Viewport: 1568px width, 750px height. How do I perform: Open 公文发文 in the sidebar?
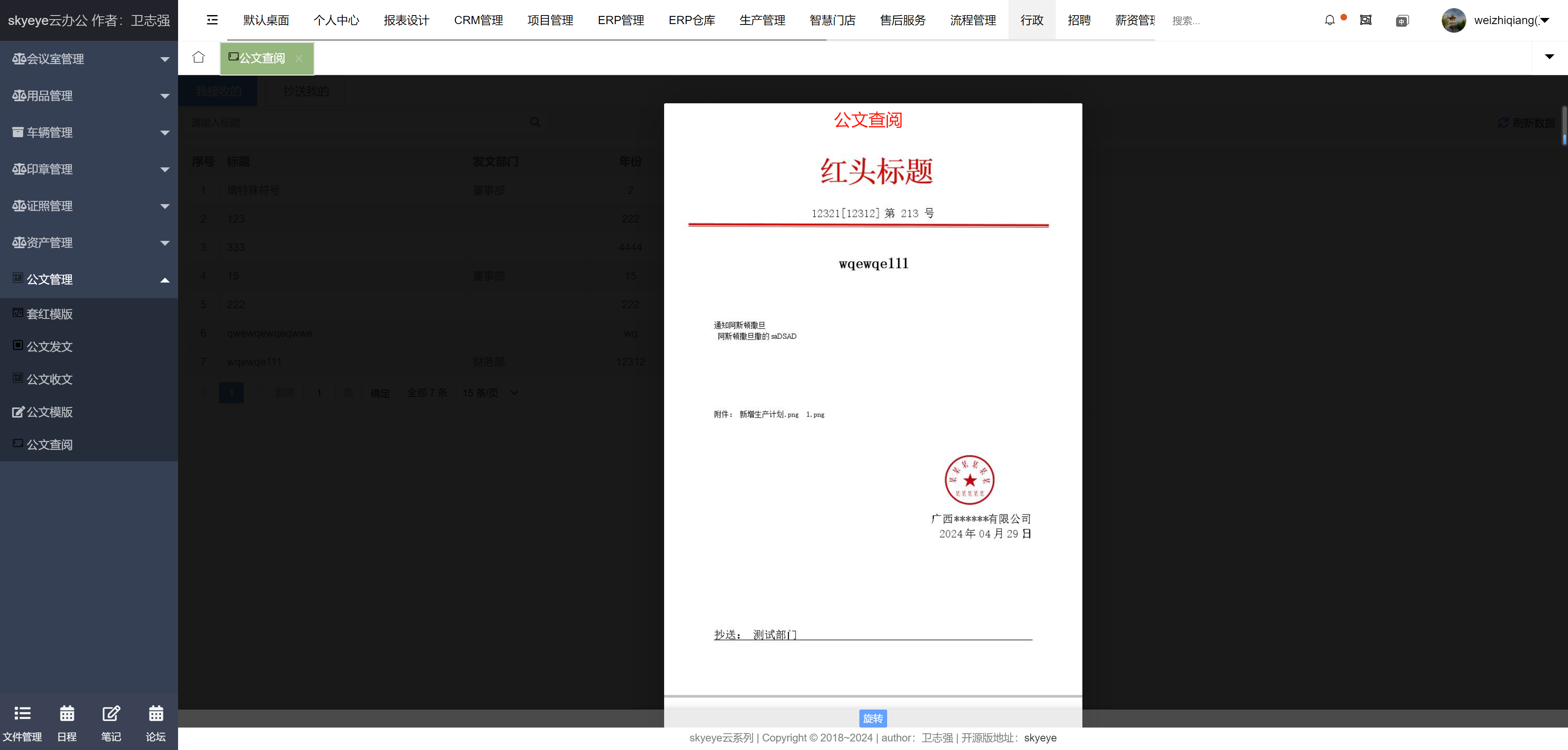tap(49, 346)
